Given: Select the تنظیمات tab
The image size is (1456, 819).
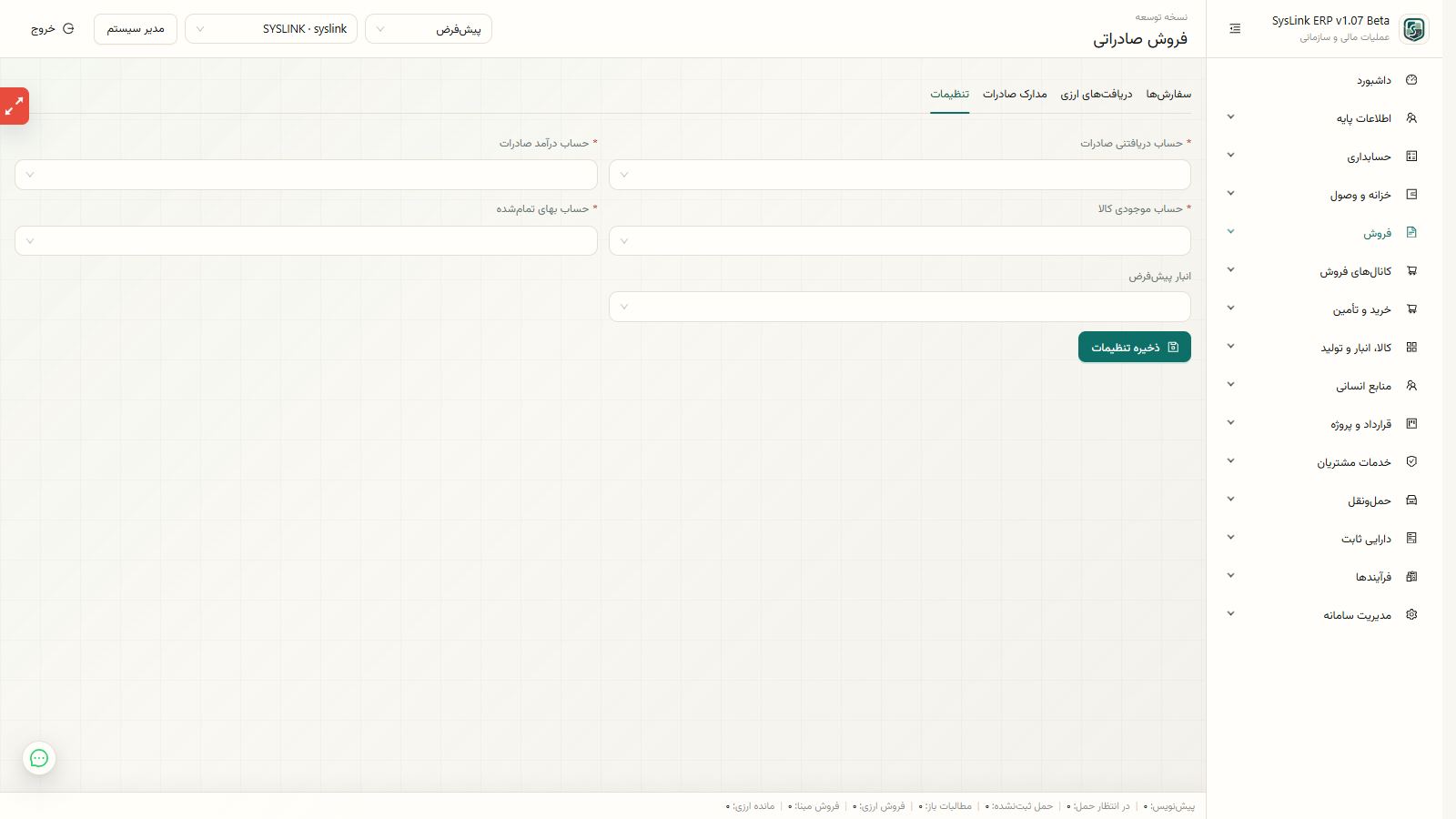Looking at the screenshot, I should tap(949, 95).
